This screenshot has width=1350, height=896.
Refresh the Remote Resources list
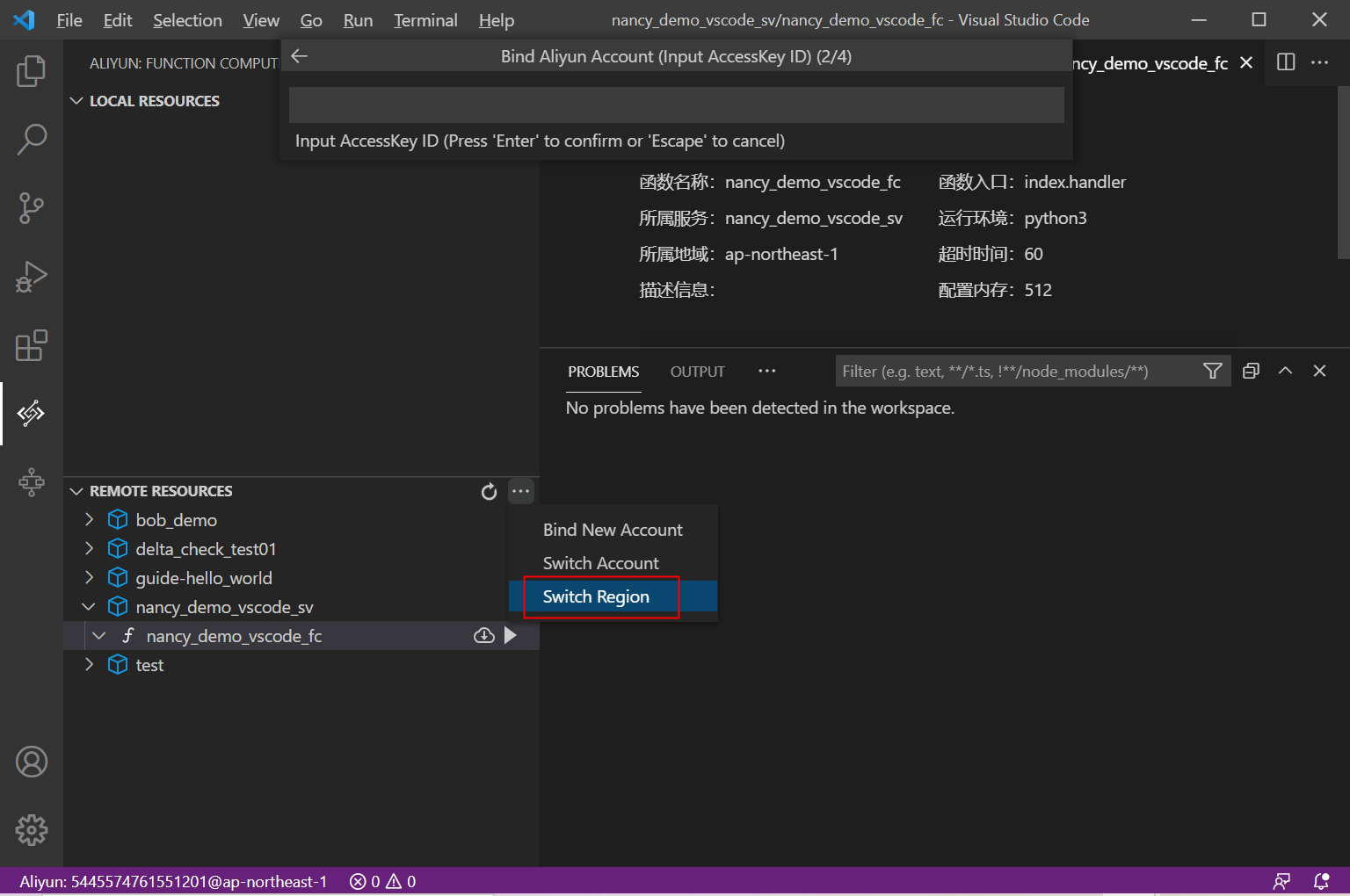pyautogui.click(x=490, y=491)
